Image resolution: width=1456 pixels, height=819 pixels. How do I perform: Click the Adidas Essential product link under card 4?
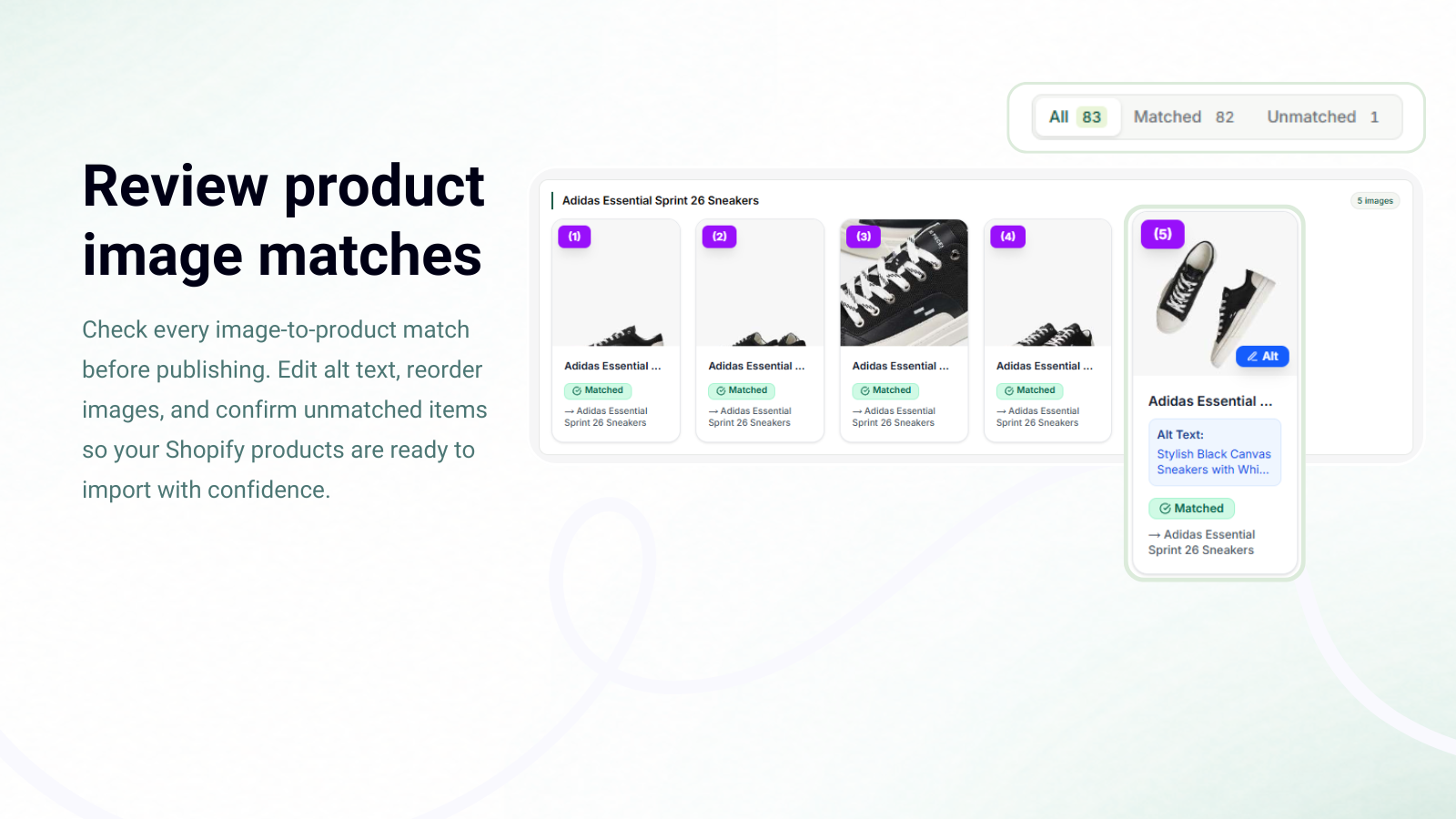pyautogui.click(x=1037, y=417)
